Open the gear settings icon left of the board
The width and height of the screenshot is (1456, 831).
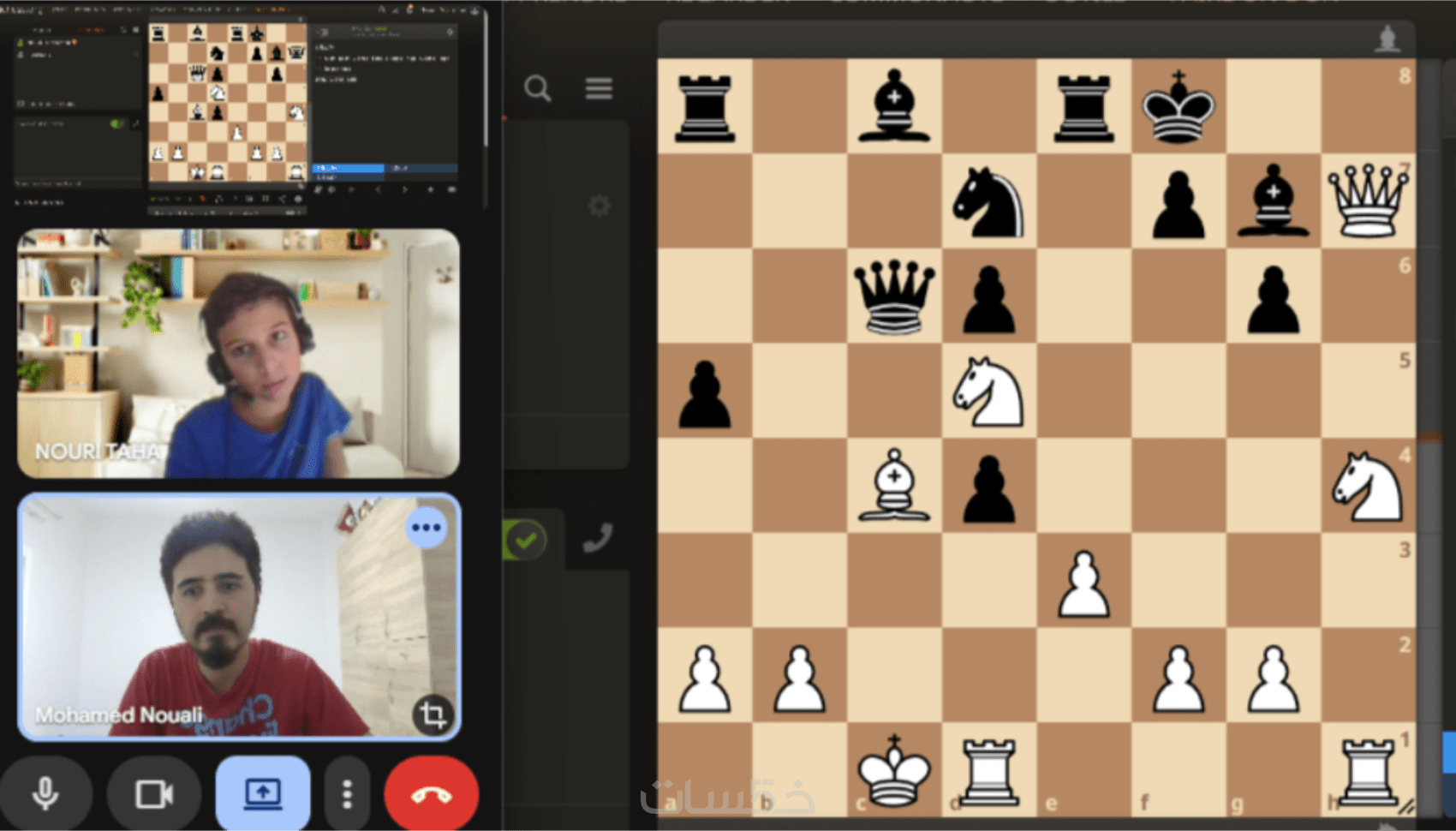600,206
